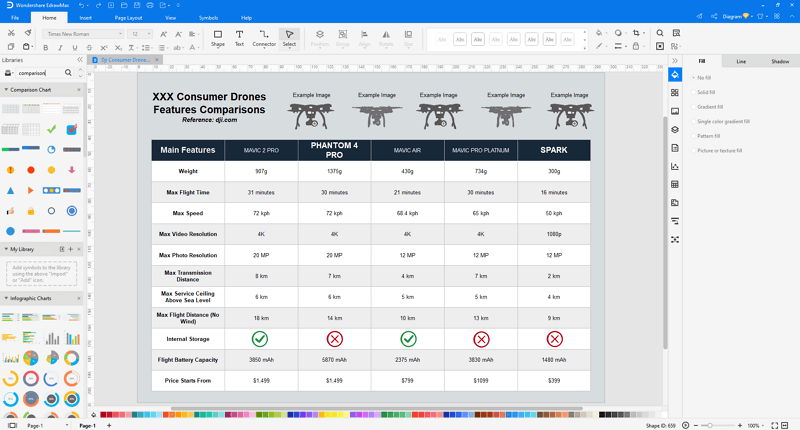Click the zoom slider in status bar
Screen dimensions: 800x430
(x=716, y=425)
